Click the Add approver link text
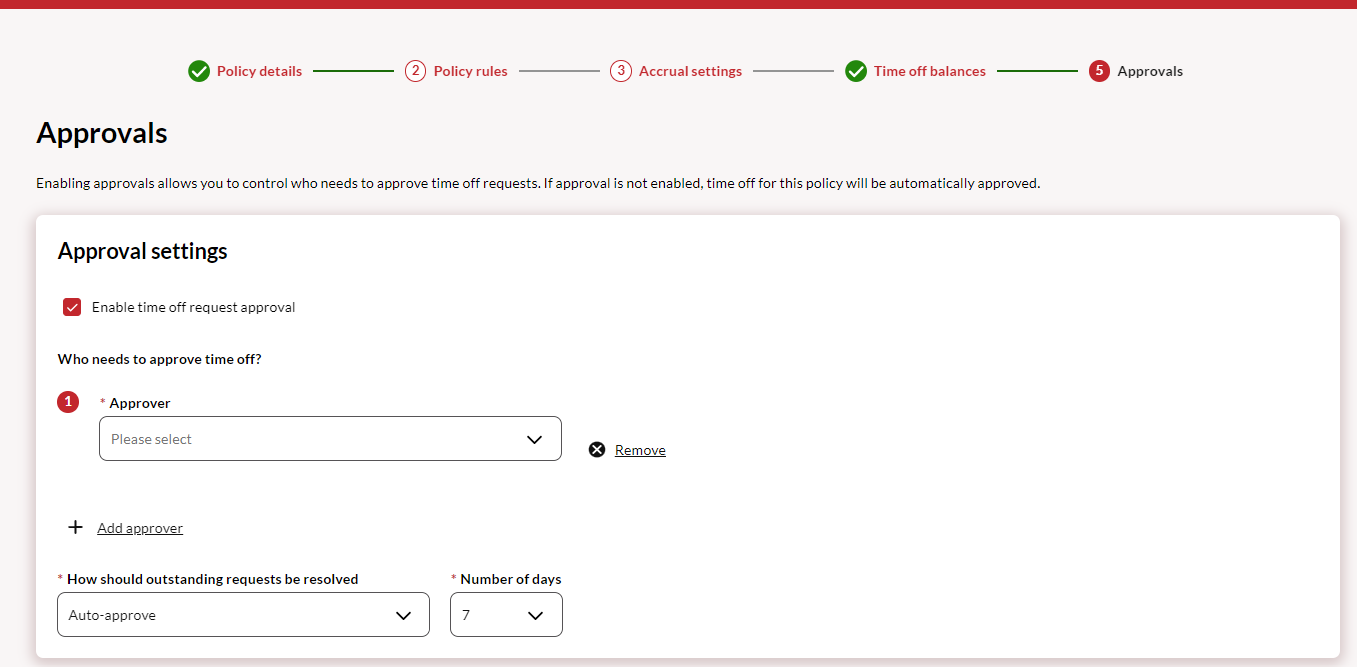 [x=140, y=528]
